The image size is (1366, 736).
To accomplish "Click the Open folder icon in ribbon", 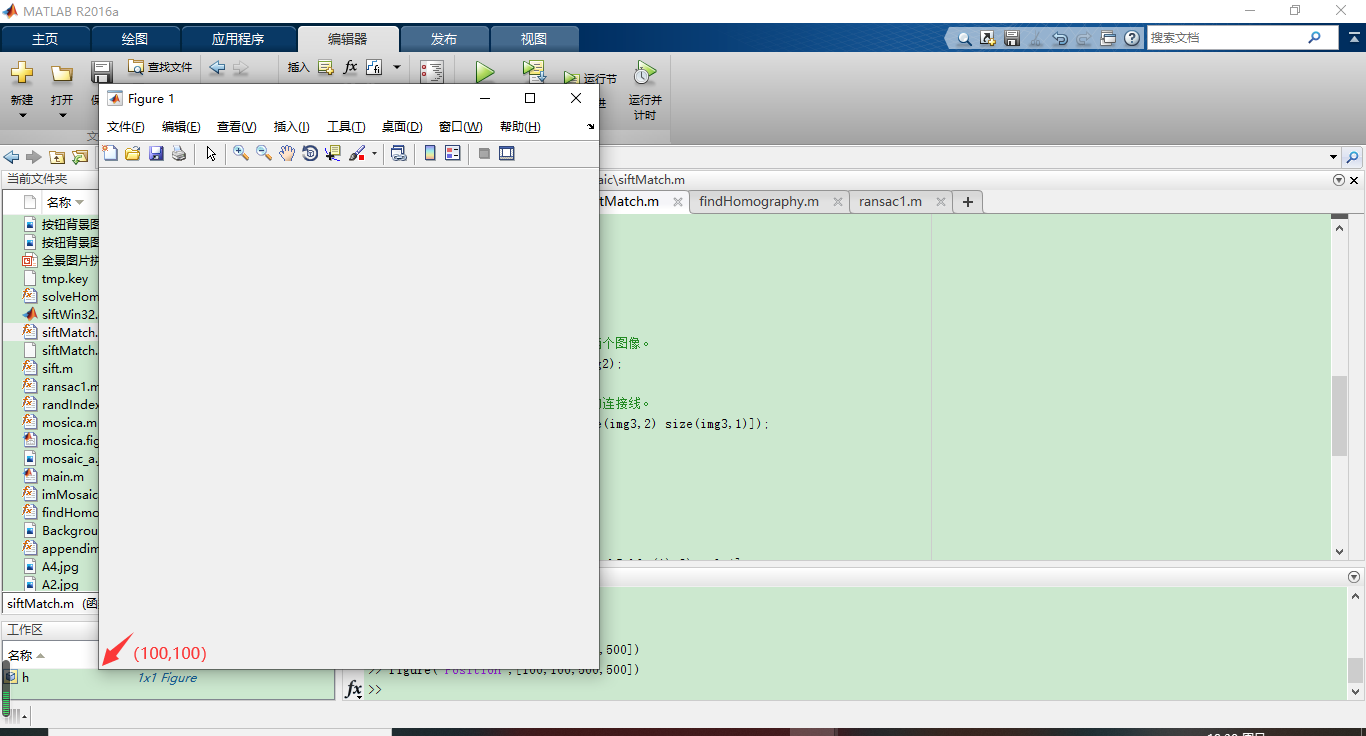I will click(x=62, y=73).
